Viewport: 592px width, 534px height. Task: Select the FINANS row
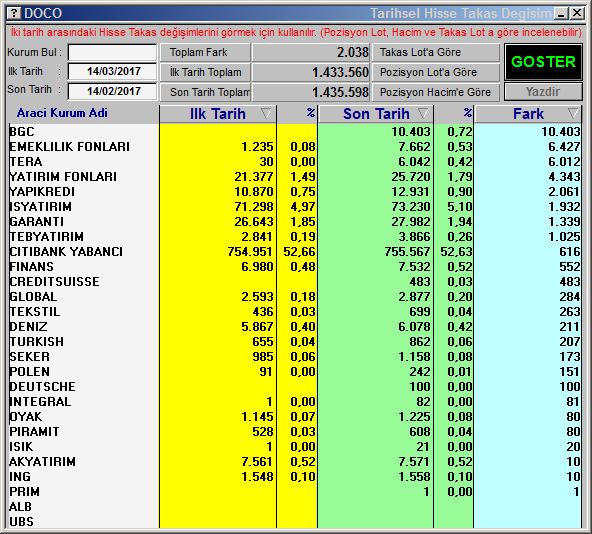click(294, 267)
